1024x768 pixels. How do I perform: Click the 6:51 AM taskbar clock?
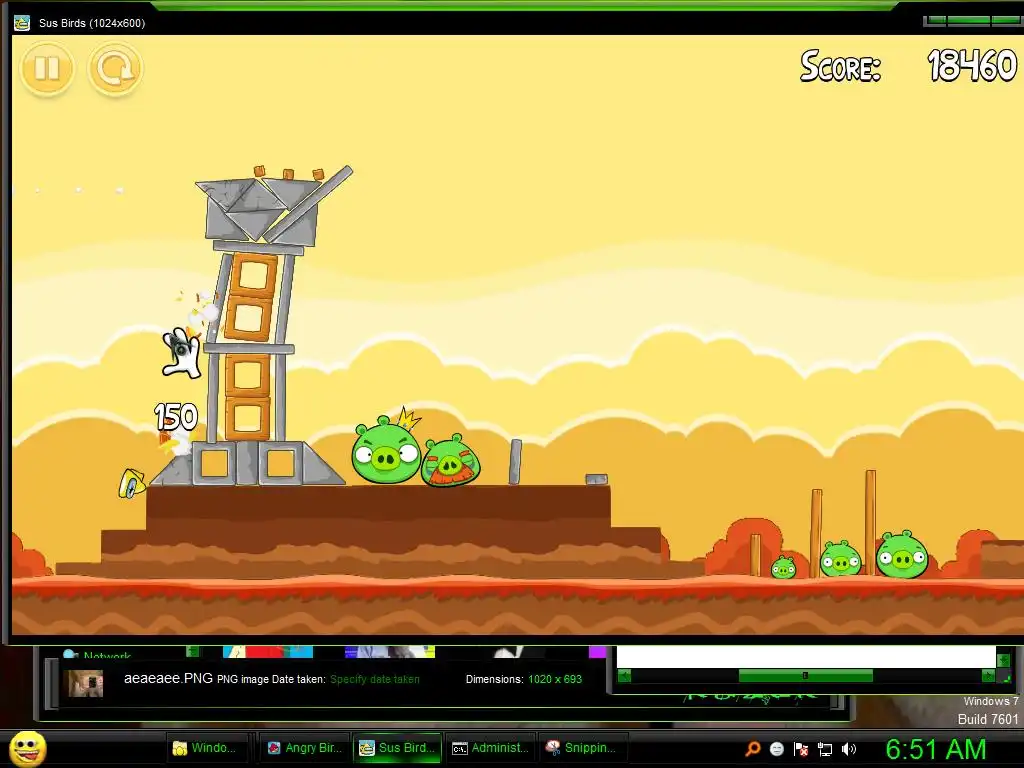(x=936, y=749)
